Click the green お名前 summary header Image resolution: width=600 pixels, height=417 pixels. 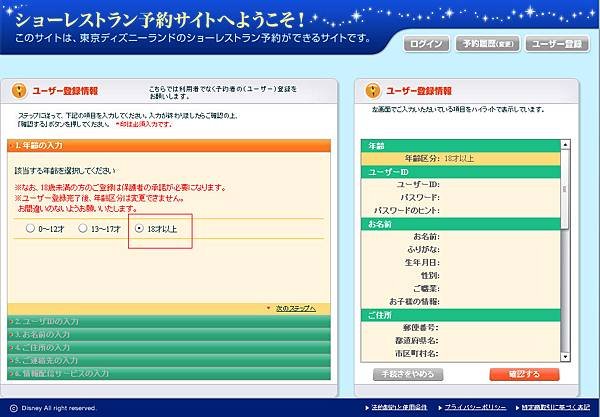461,224
